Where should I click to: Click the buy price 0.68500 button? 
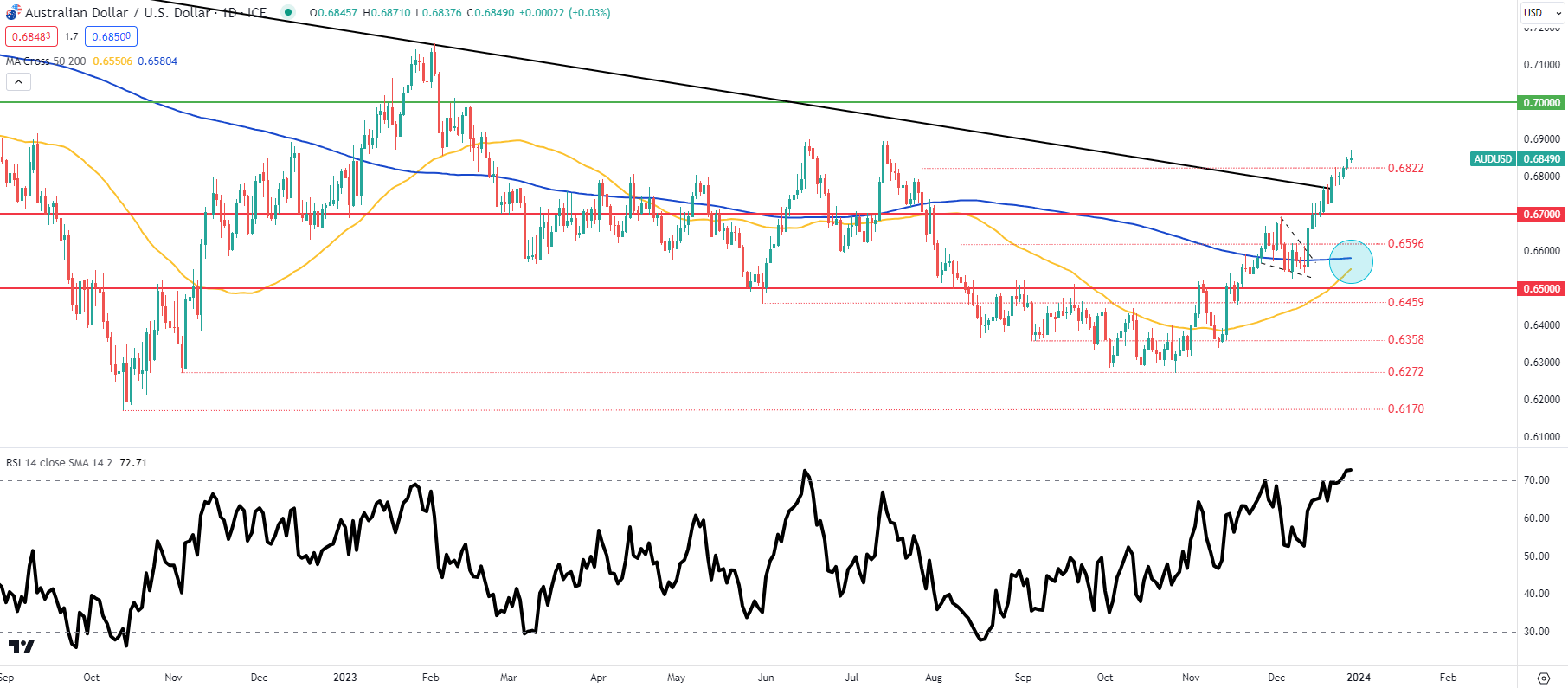(x=112, y=36)
